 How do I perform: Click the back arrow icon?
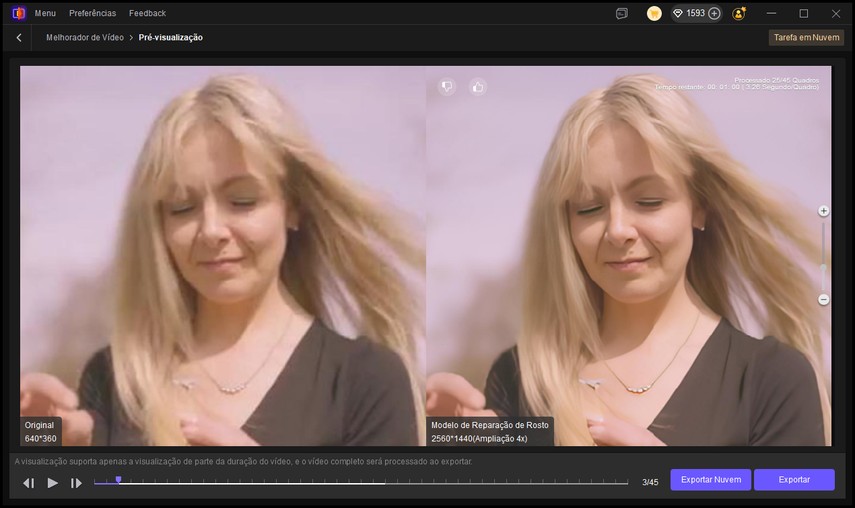click(19, 37)
